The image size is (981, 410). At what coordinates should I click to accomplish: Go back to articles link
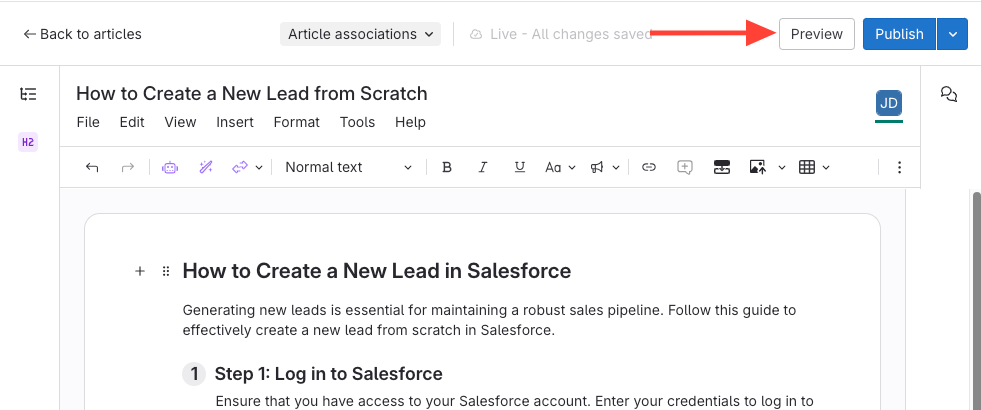pos(82,34)
